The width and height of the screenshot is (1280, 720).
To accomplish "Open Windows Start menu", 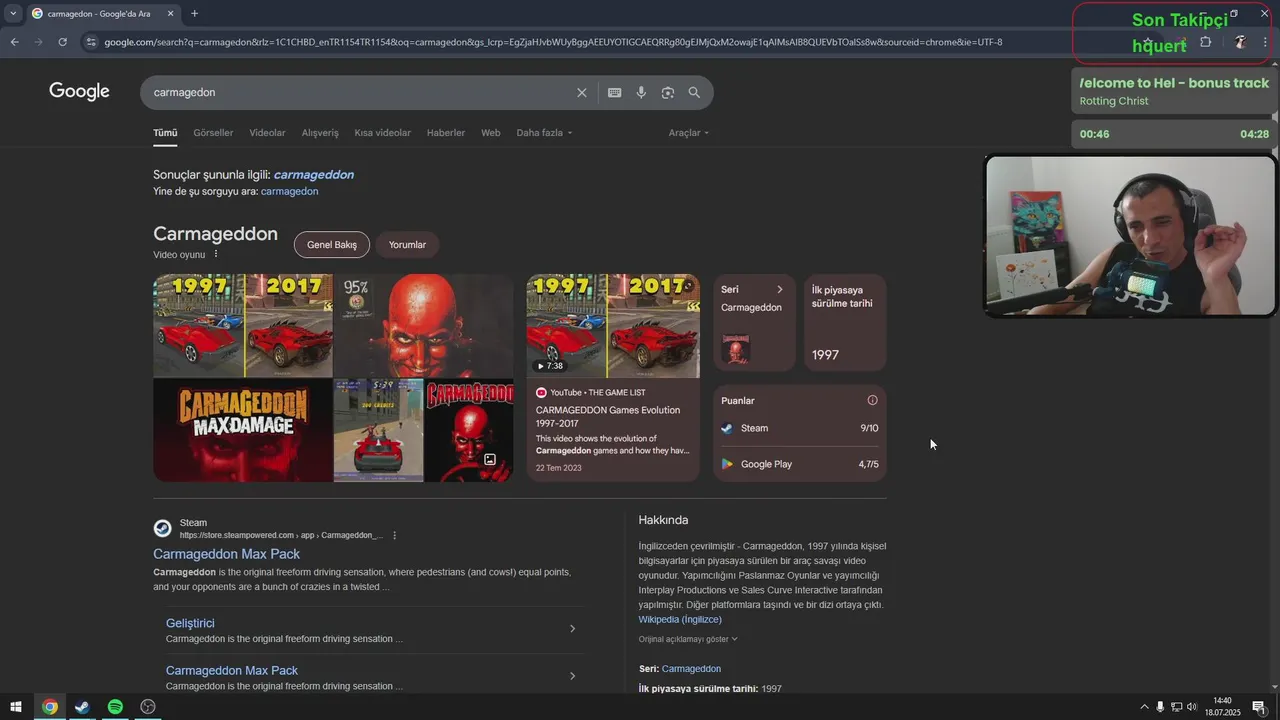I will coord(16,707).
